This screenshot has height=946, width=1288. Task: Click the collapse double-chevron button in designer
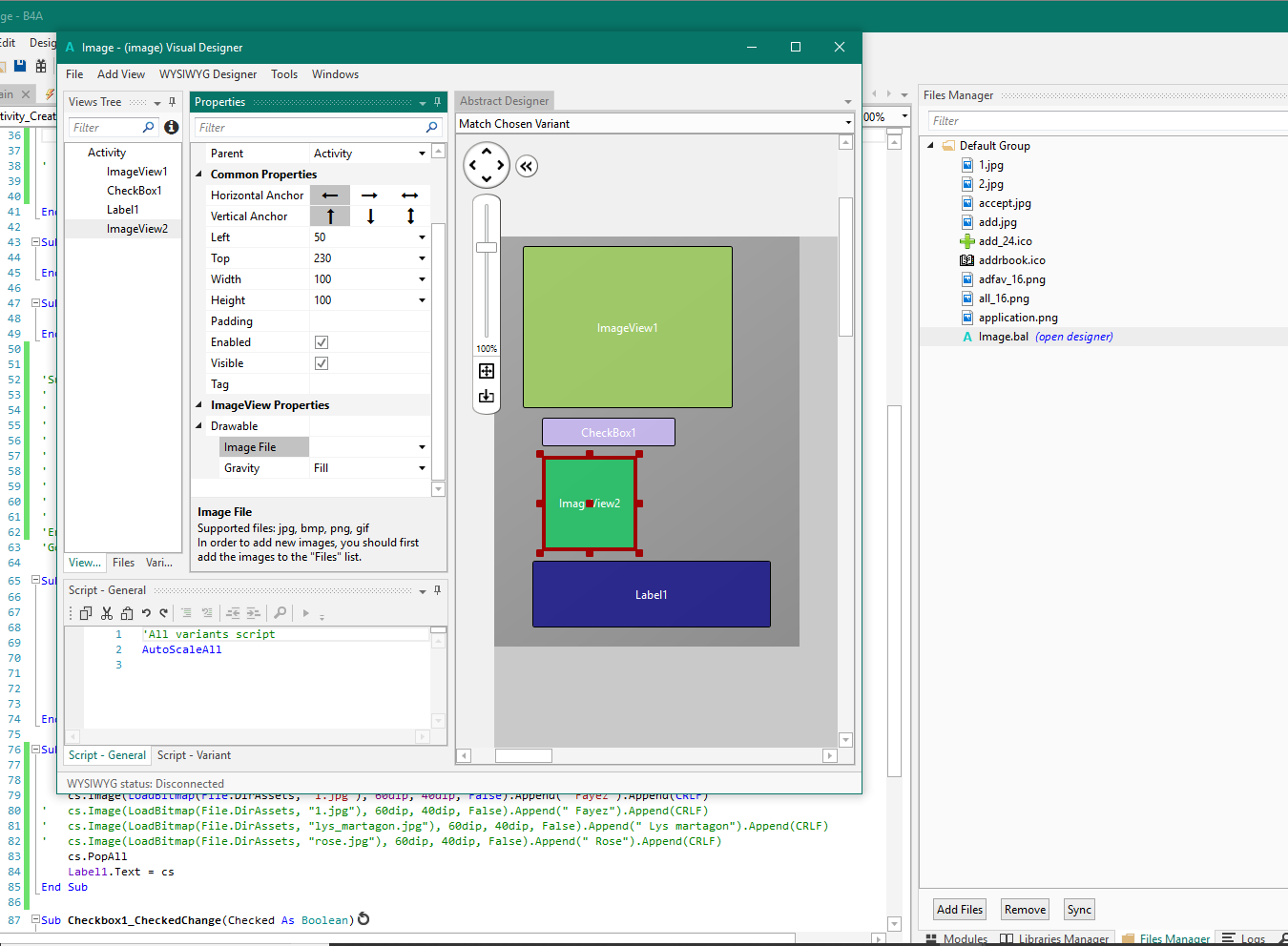click(527, 166)
